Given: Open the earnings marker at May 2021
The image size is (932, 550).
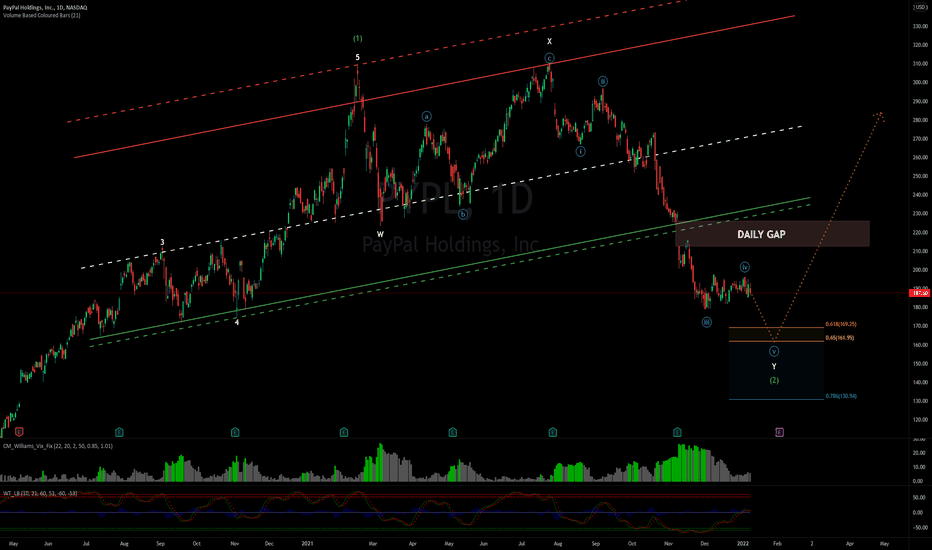Looking at the screenshot, I should [x=453, y=432].
